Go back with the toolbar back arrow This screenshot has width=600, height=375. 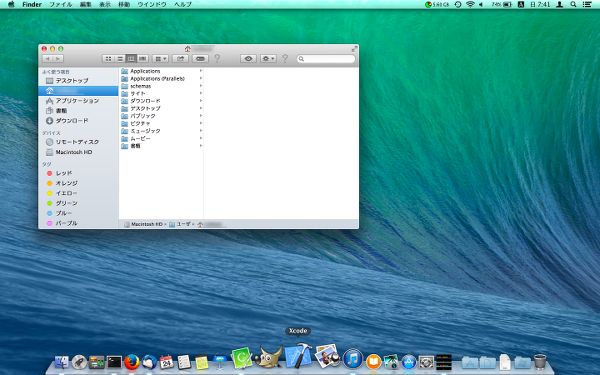[47, 59]
